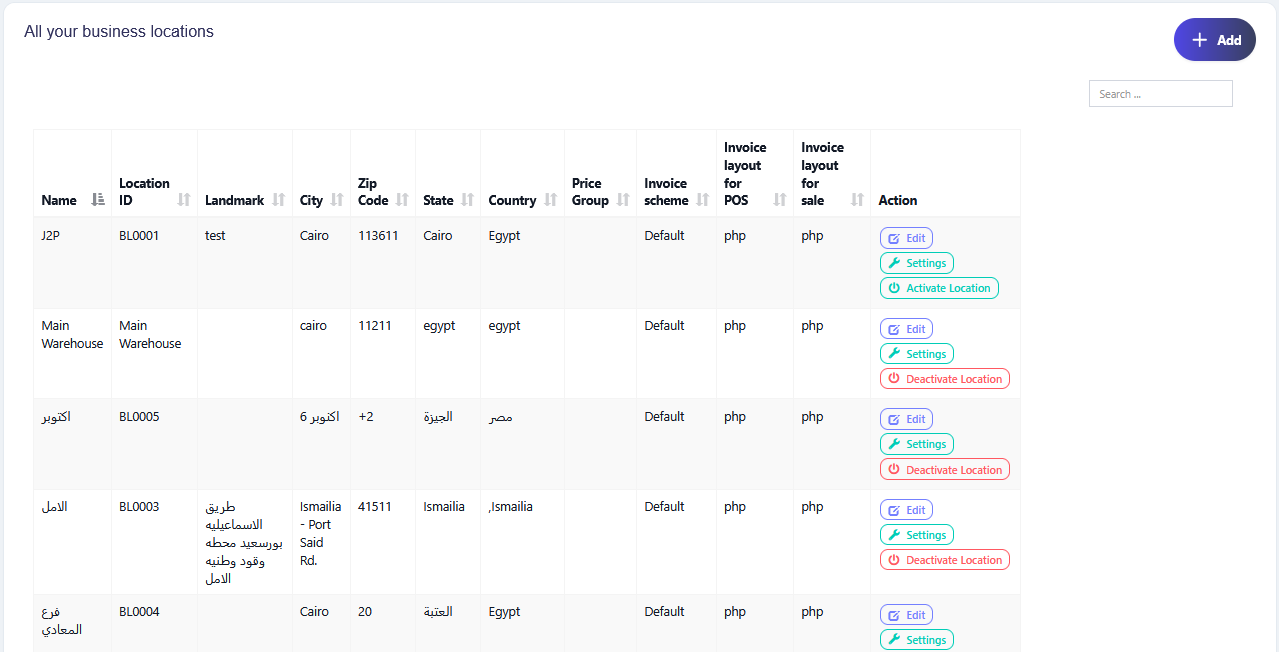
Task: Sort the Country column via arrows
Action: coord(550,200)
